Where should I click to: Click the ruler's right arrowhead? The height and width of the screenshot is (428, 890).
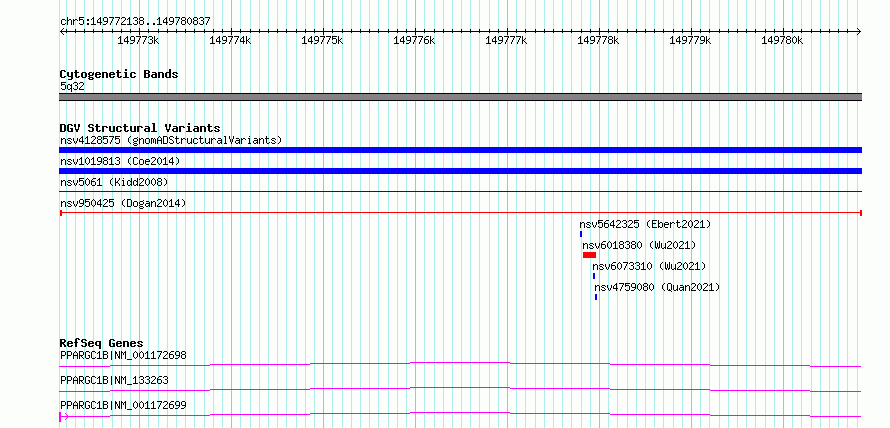pos(859,32)
